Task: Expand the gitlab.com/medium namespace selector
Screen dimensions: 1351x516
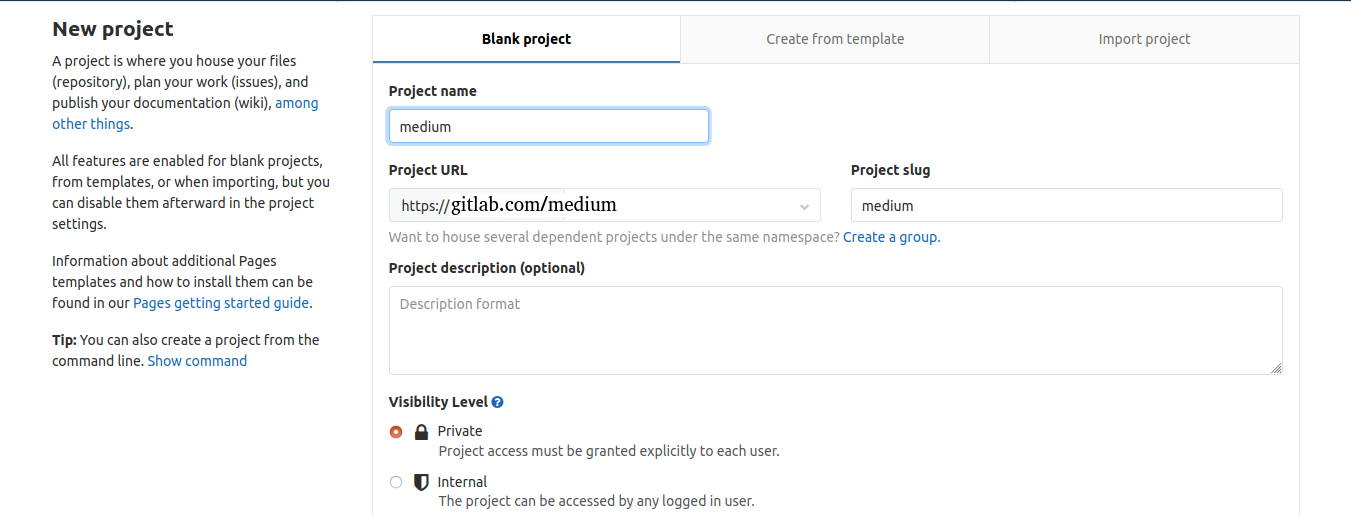Action: click(692, 205)
